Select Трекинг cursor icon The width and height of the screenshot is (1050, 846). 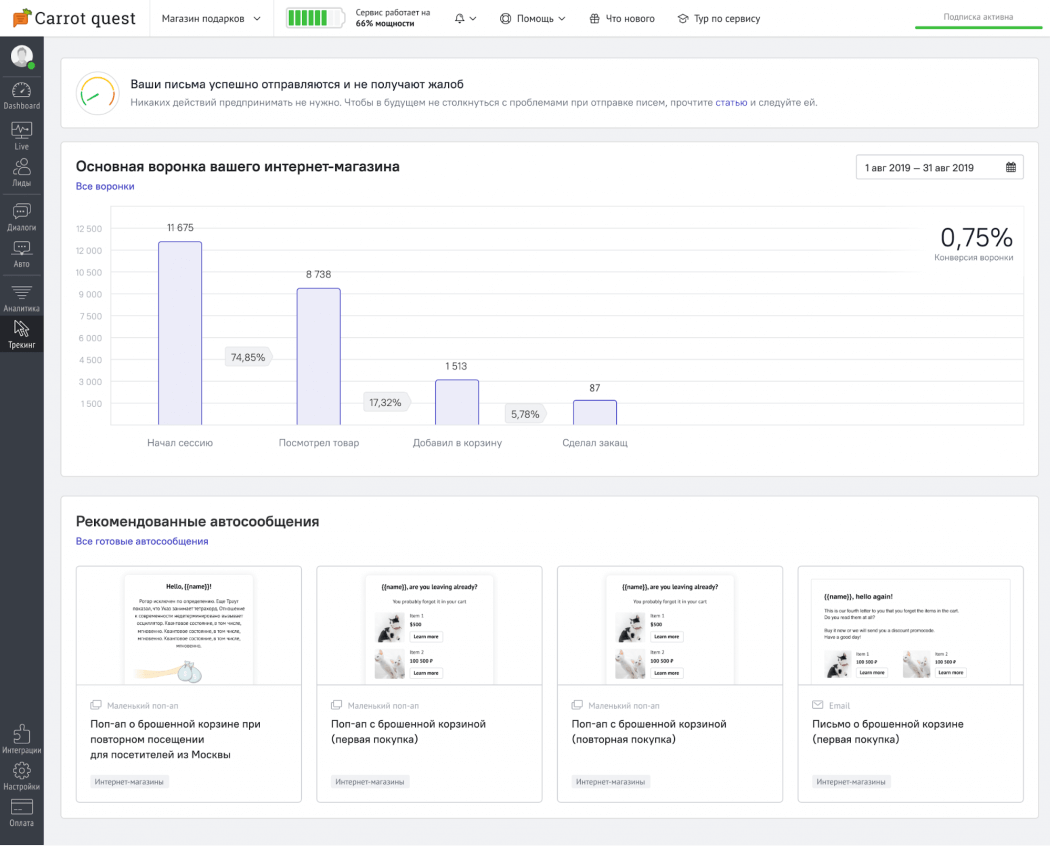21,331
